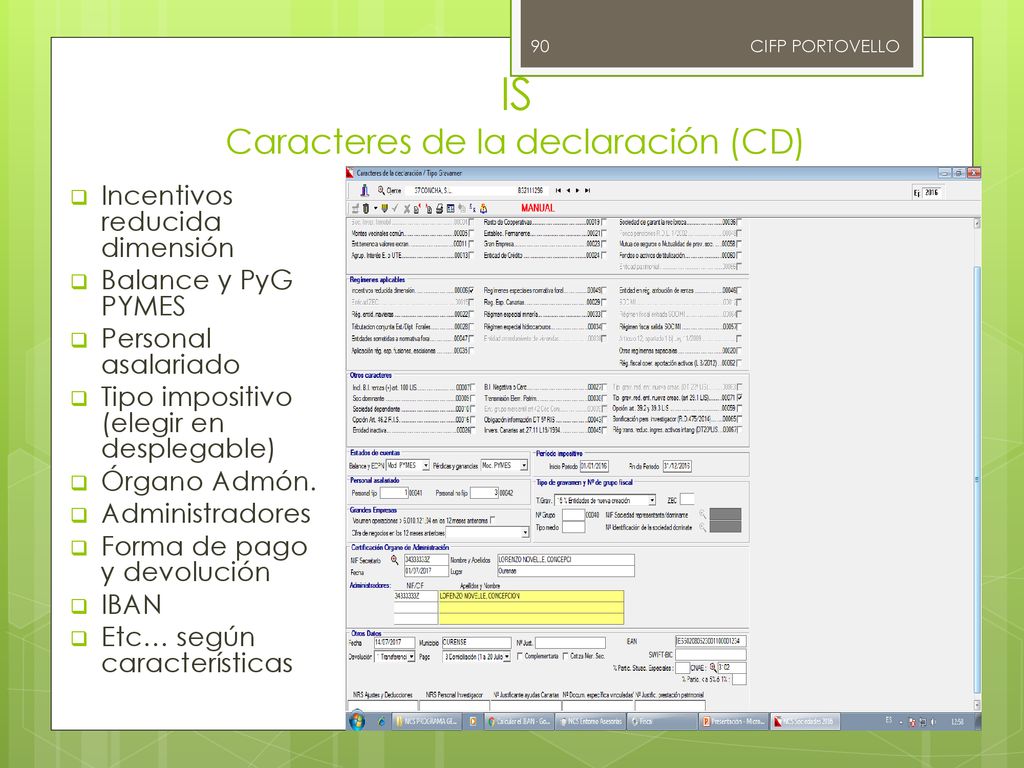The image size is (1024, 768).
Task: Open dropdown arrow next to trash icon
Action: (x=375, y=208)
